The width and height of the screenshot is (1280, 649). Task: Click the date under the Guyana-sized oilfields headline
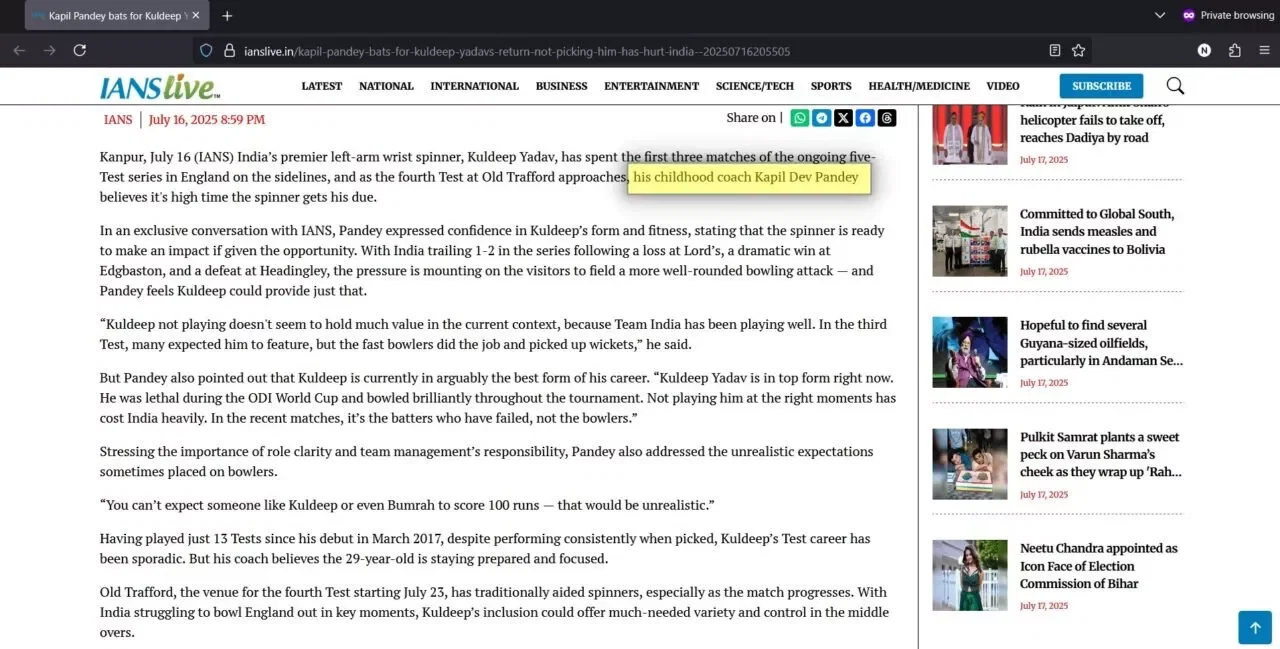click(1044, 383)
